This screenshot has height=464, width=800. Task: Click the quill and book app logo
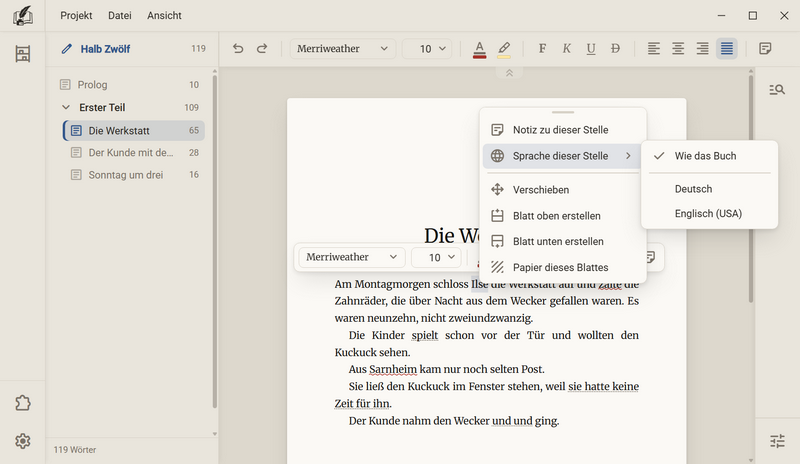point(22,15)
